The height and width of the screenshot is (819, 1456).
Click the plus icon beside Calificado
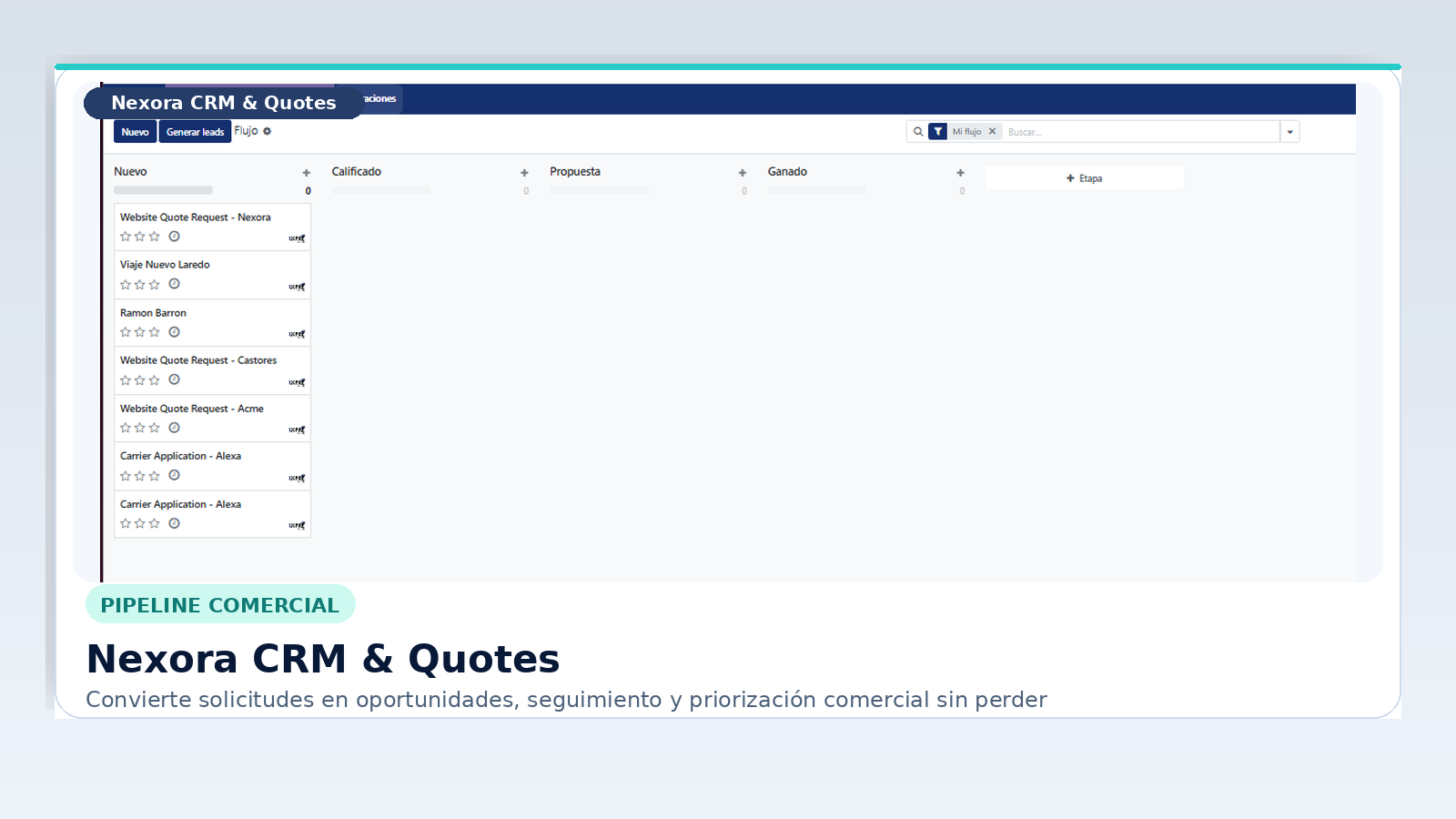524,173
